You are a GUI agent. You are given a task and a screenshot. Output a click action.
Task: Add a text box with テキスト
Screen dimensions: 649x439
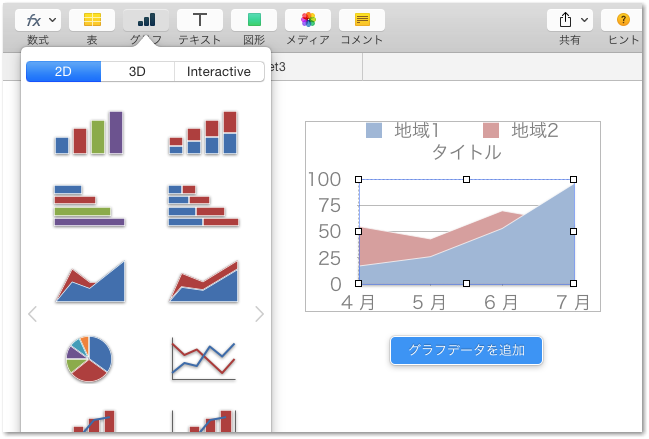tap(200, 19)
